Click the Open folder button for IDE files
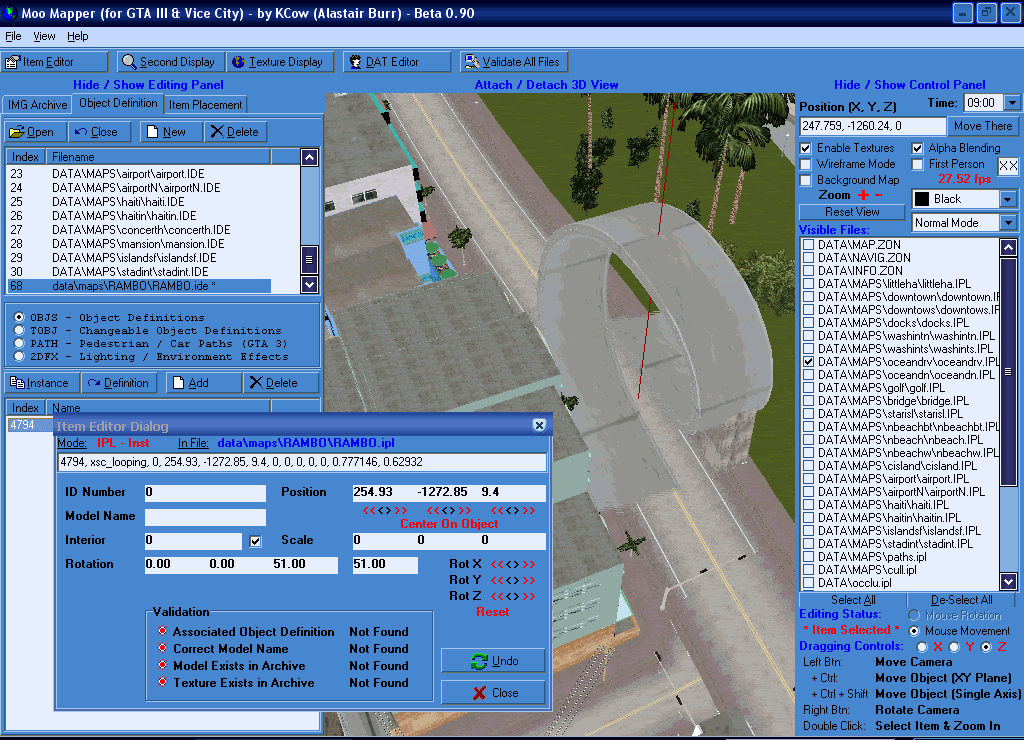The height and width of the screenshot is (740, 1024). click(x=35, y=132)
